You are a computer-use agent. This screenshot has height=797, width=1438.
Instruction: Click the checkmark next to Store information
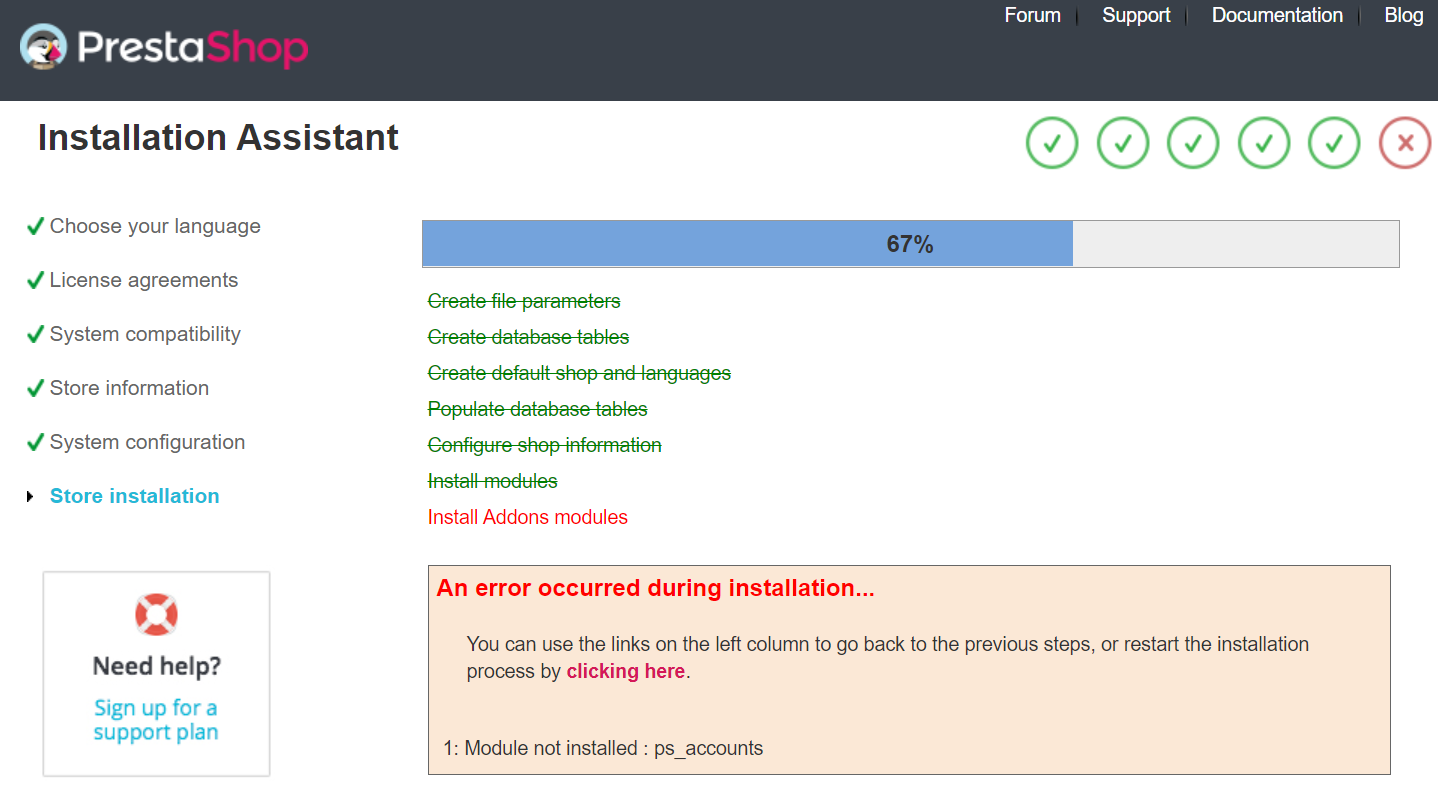pyautogui.click(x=34, y=387)
